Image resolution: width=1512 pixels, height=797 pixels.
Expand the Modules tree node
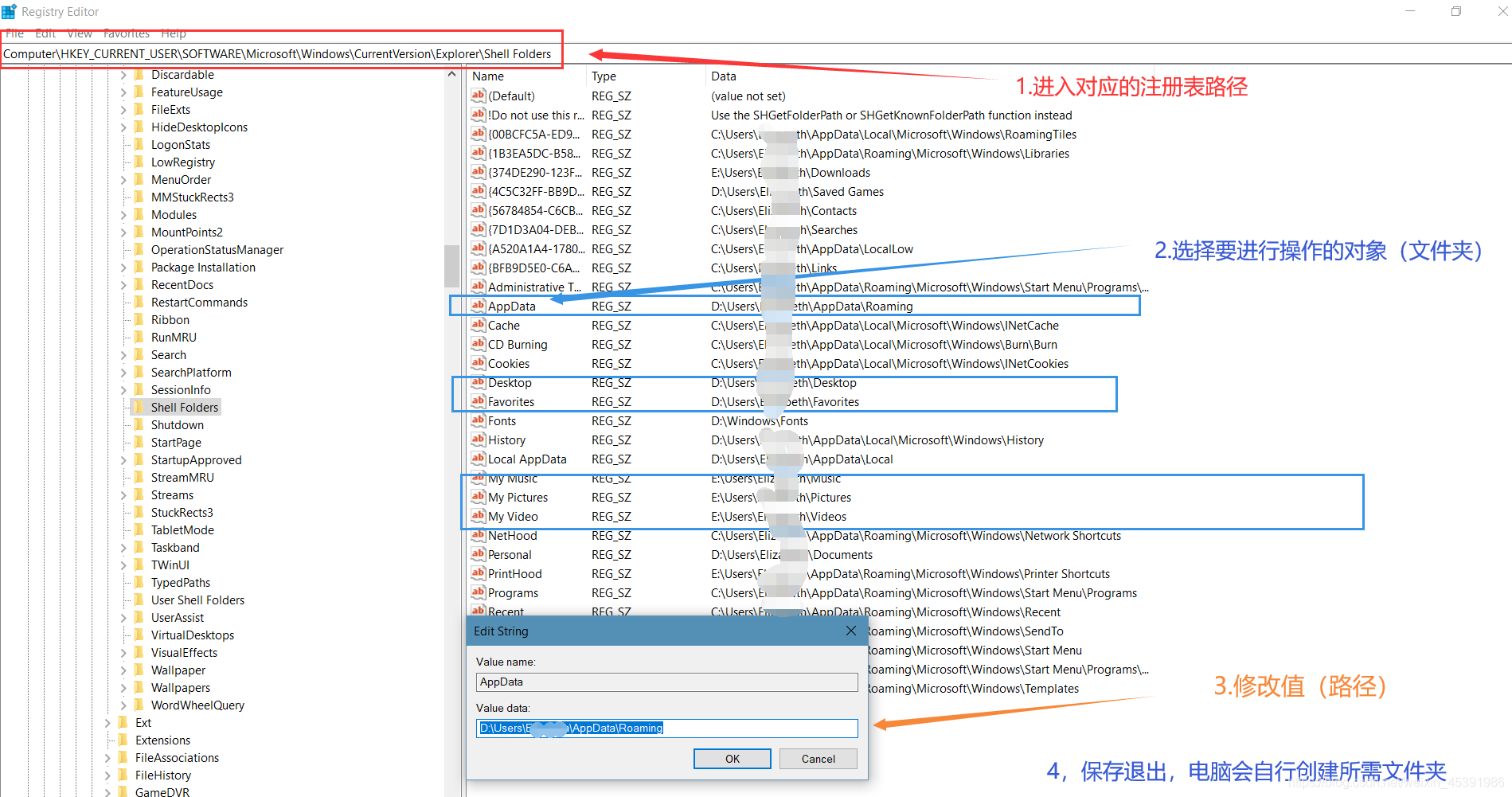123,215
